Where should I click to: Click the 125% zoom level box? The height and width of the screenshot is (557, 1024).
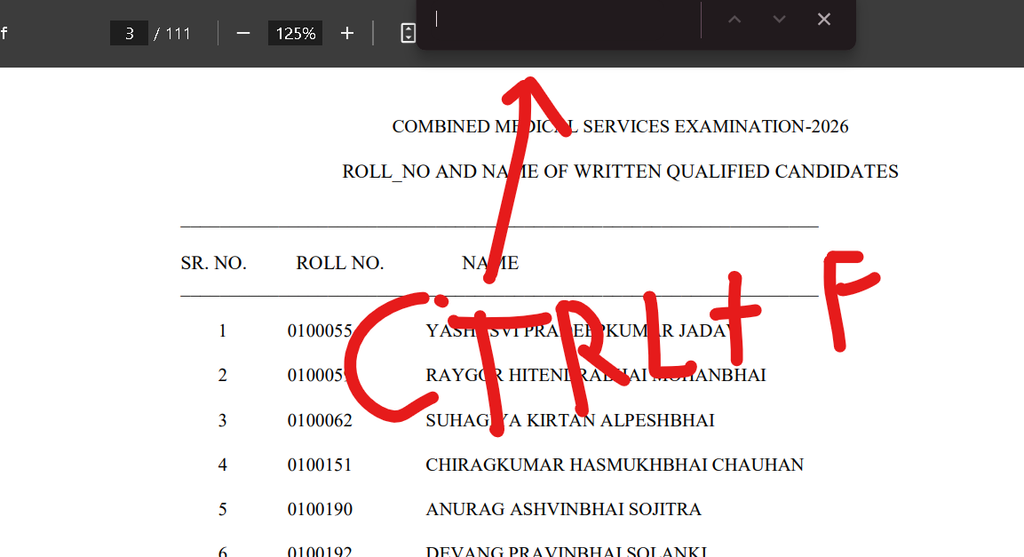click(x=295, y=33)
